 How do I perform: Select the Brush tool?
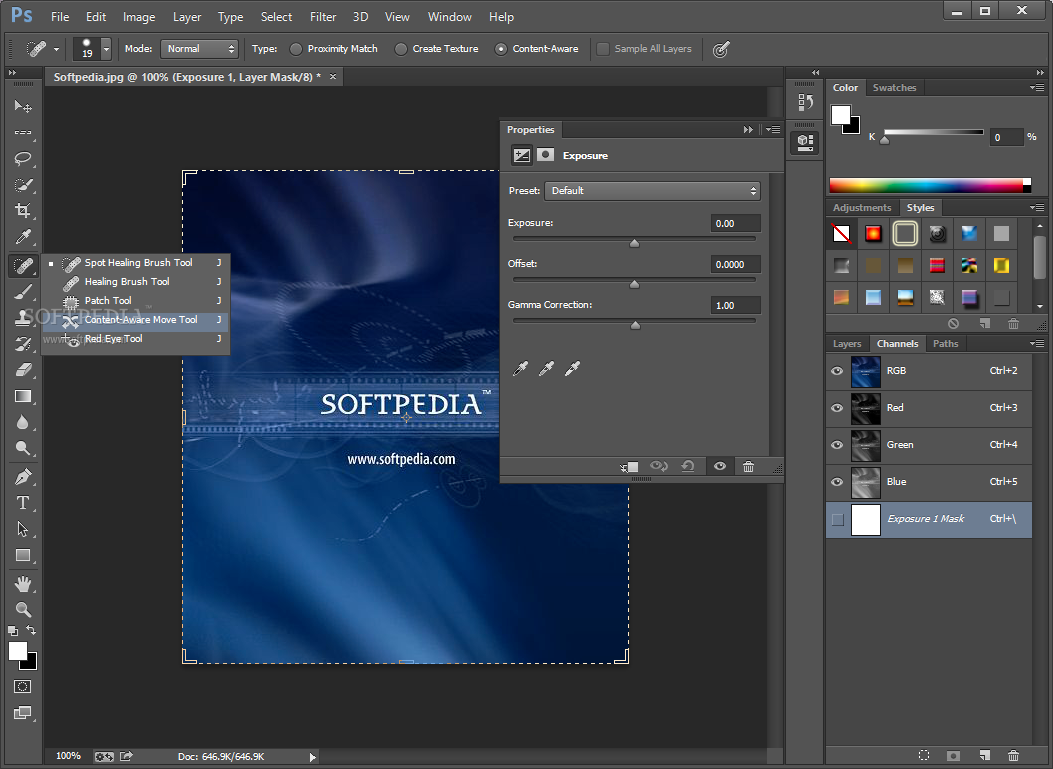pos(23,292)
